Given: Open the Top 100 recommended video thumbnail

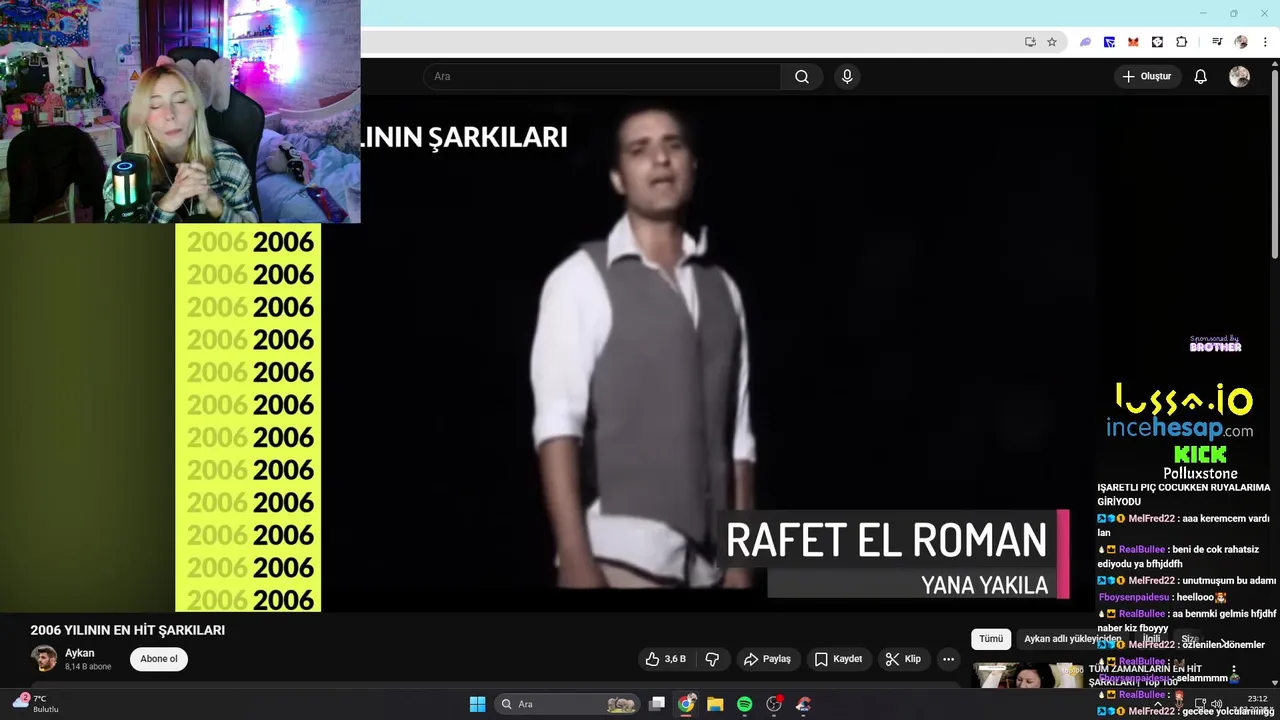Looking at the screenshot, I should click(1028, 676).
